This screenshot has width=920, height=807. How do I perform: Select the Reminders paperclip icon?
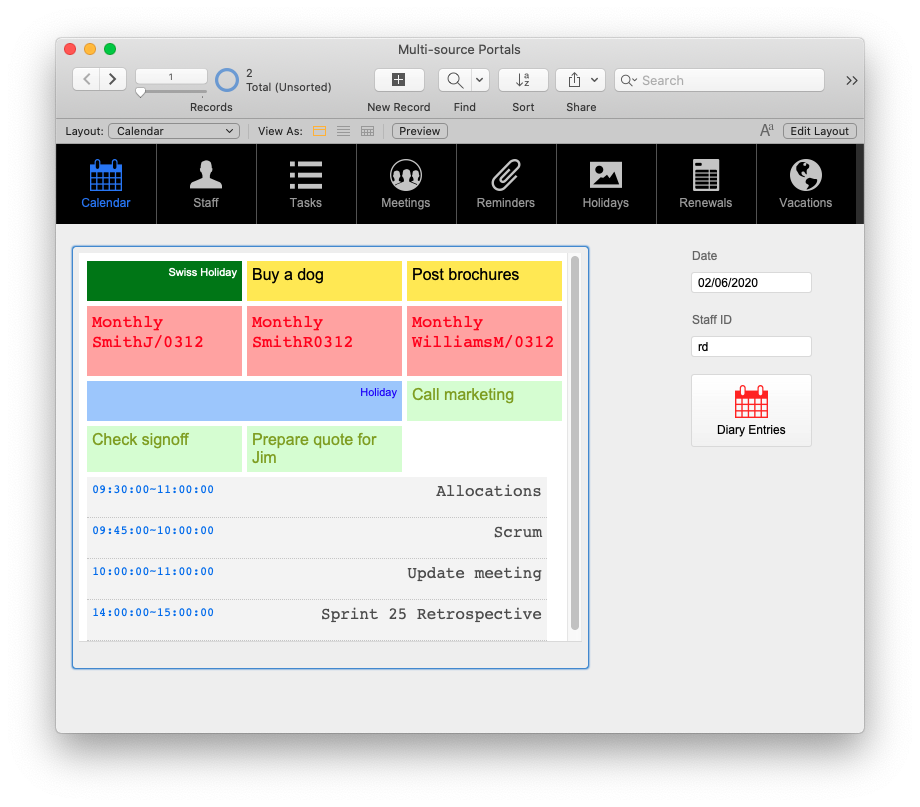pos(505,175)
